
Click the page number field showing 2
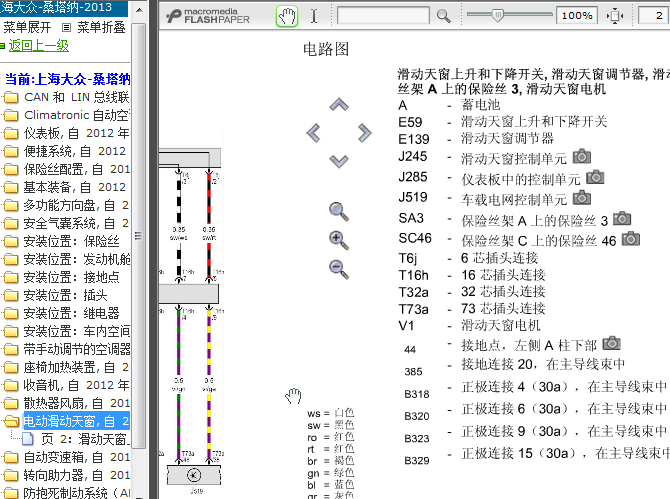(653, 16)
